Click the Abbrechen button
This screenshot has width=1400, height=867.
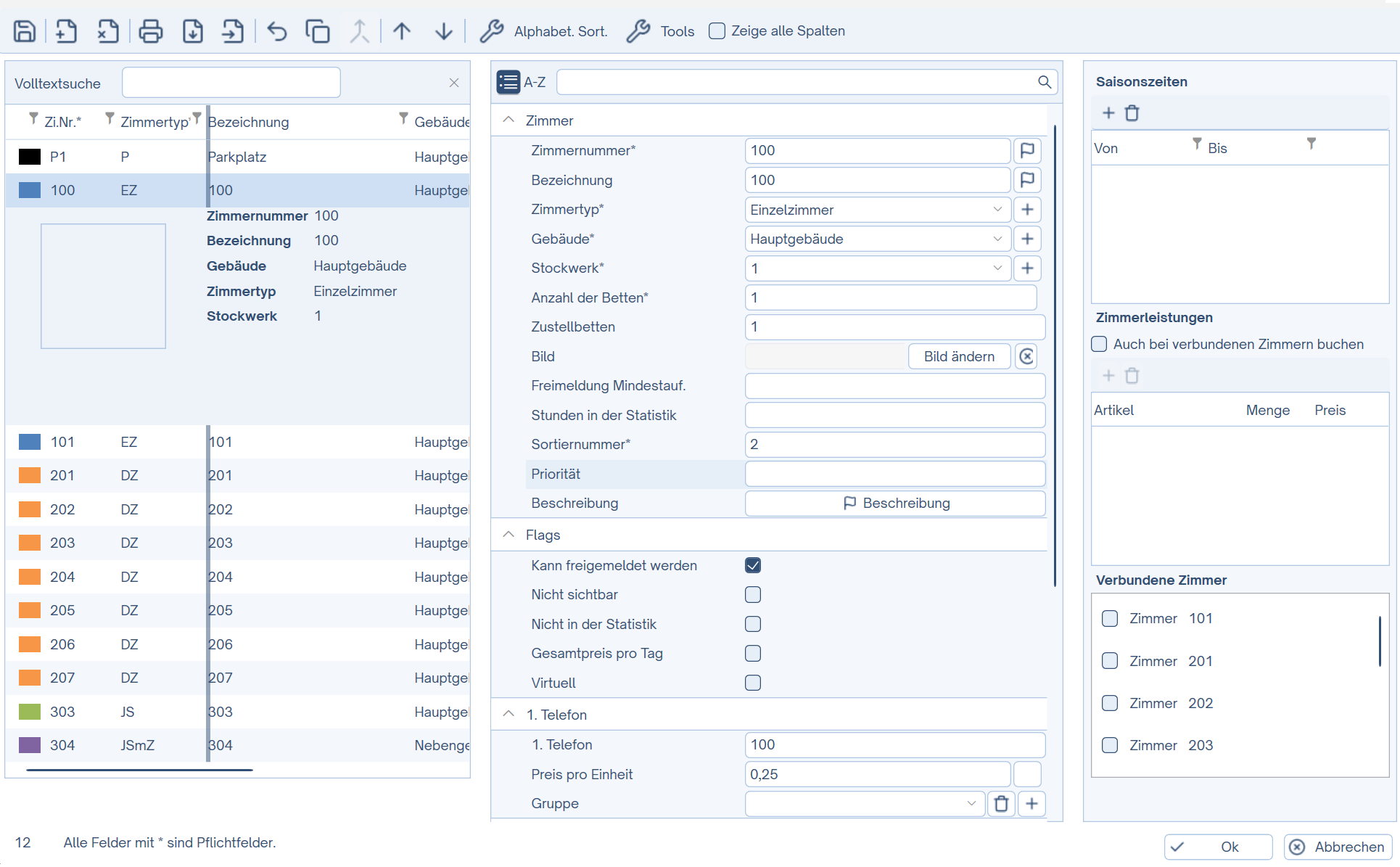click(1338, 847)
